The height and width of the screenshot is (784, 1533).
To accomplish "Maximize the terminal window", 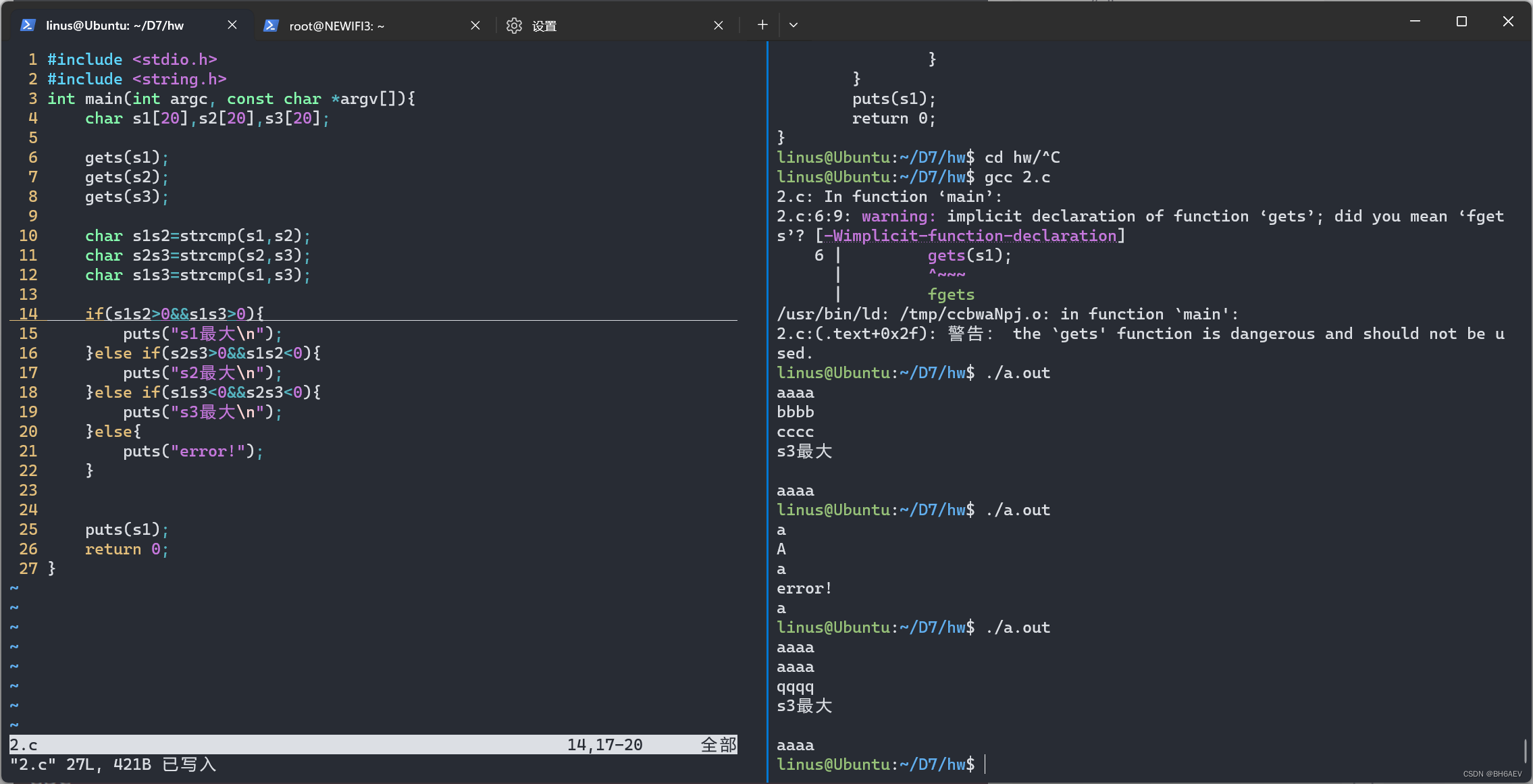I will (x=1461, y=22).
